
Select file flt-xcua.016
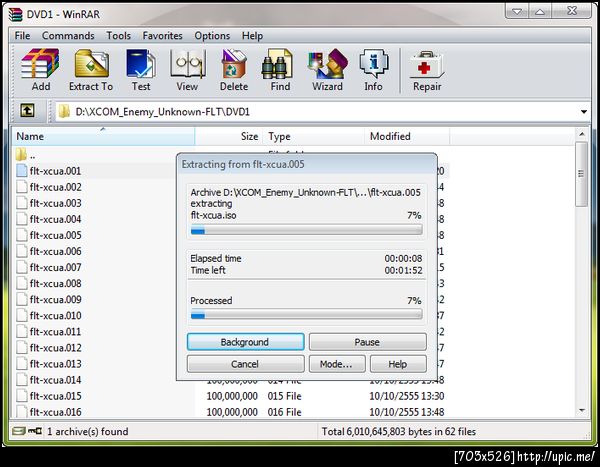(x=55, y=412)
